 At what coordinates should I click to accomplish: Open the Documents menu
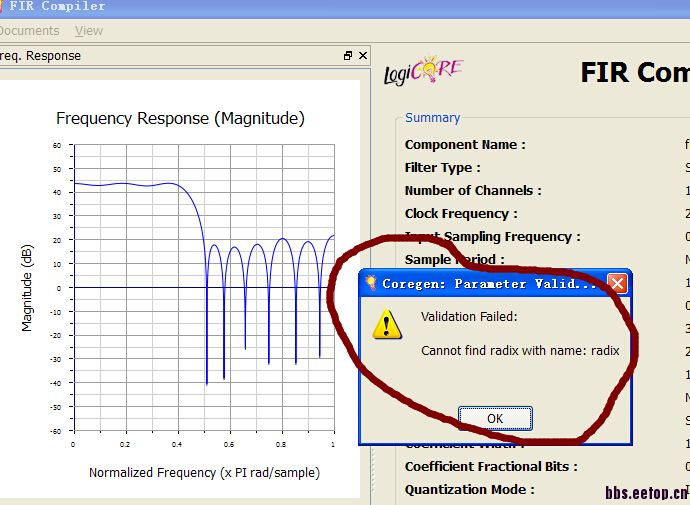pos(29,31)
